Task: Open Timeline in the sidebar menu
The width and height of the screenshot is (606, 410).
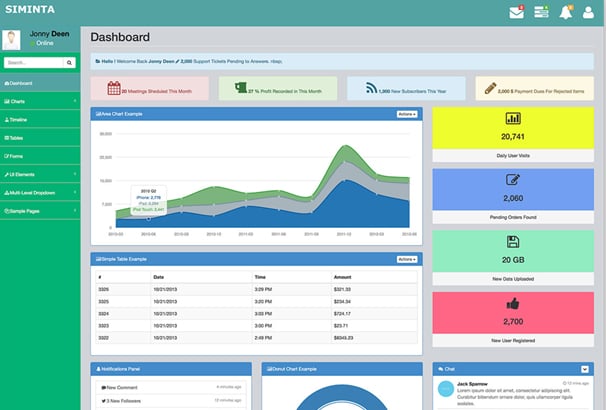Action: [40, 119]
